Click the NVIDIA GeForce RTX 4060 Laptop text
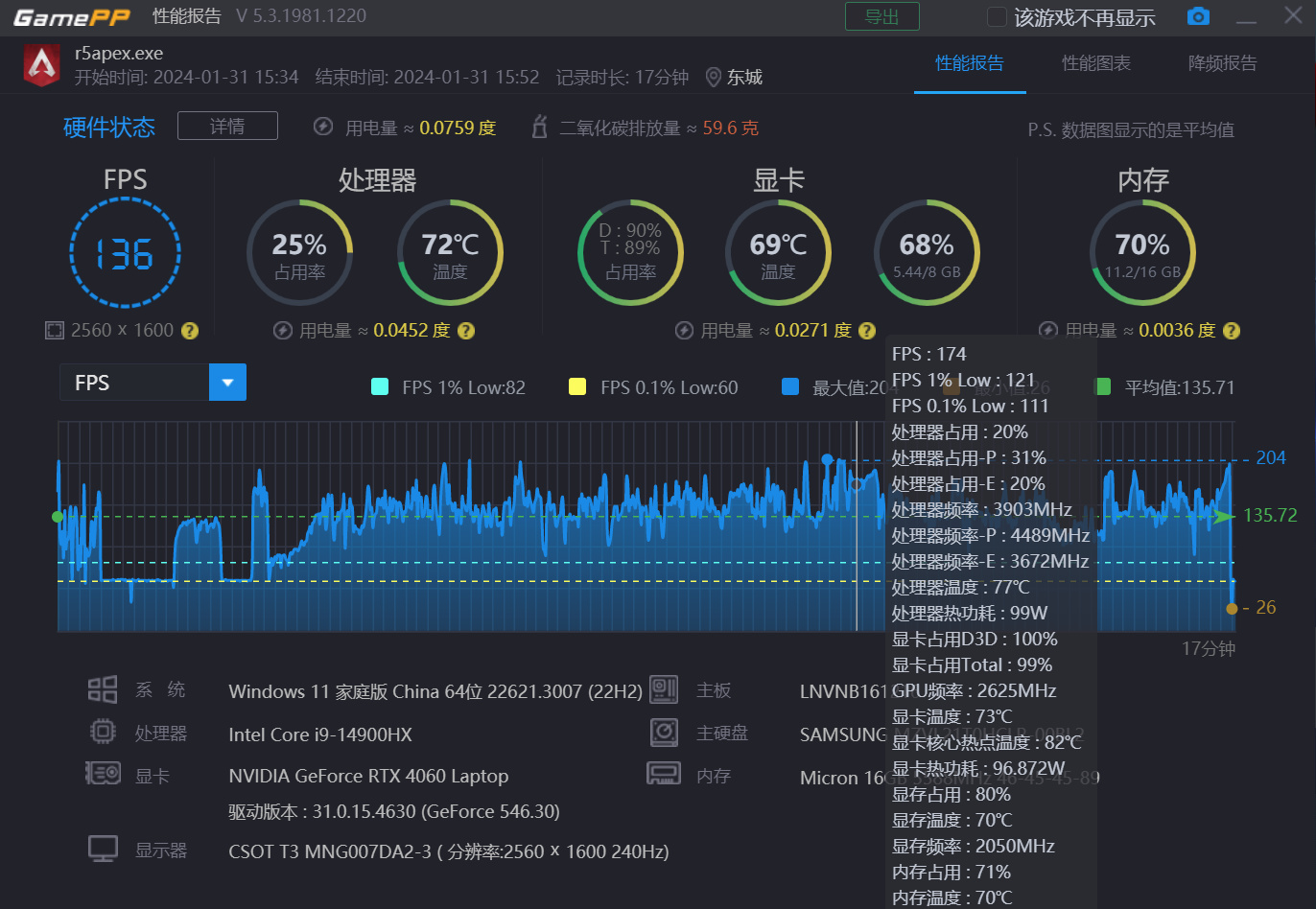Screen dimensions: 1316x909 [368, 776]
